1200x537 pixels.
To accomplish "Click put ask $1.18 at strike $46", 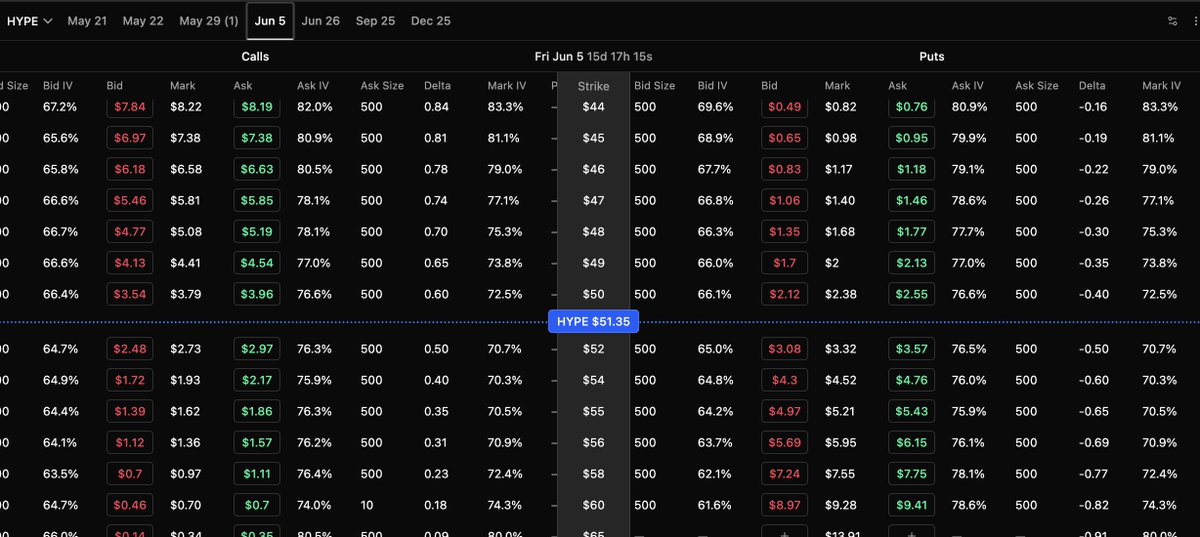I will coord(911,169).
